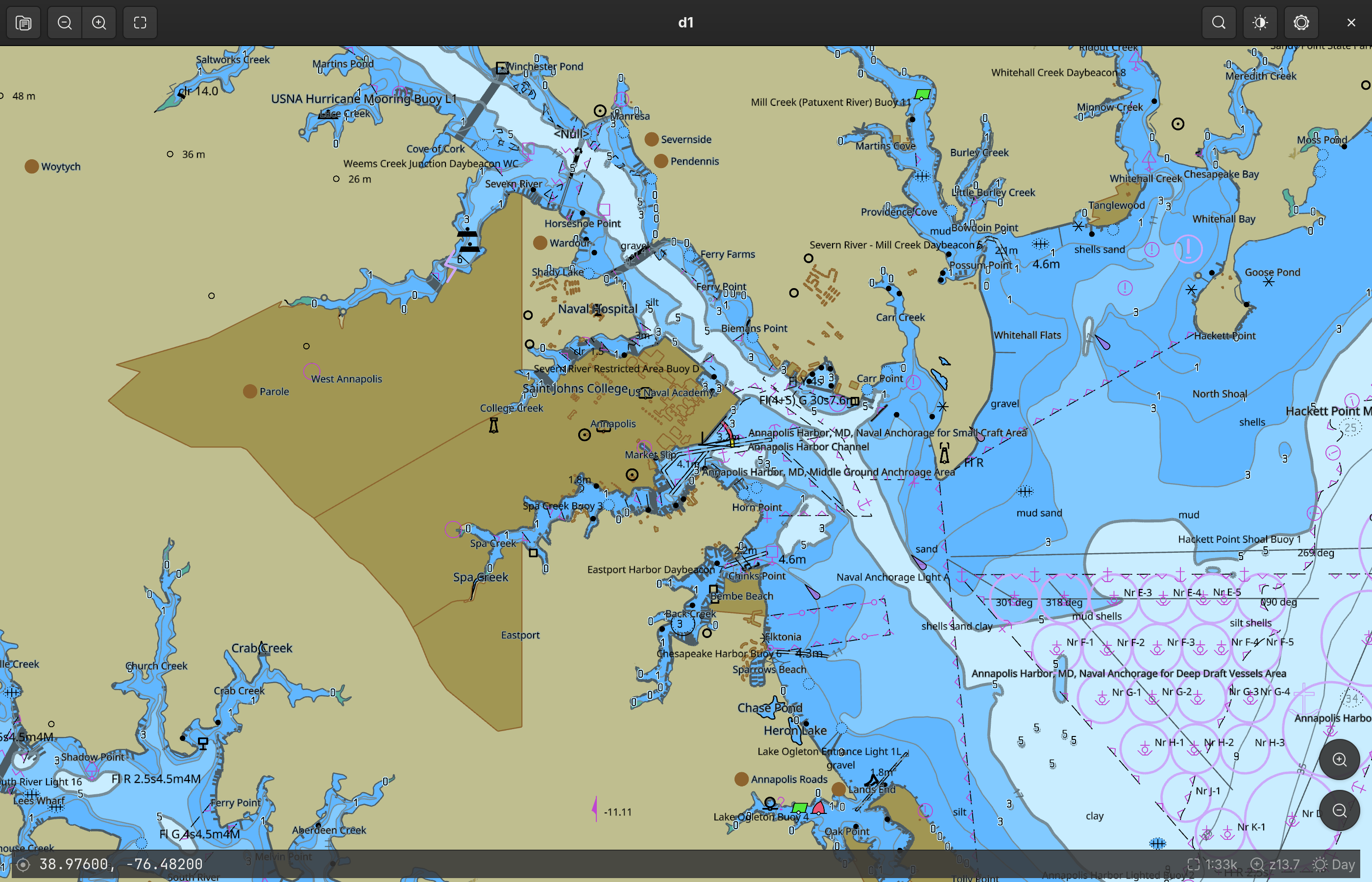This screenshot has height=882, width=1372.
Task: Select the Parole place marker dot
Action: click(250, 391)
